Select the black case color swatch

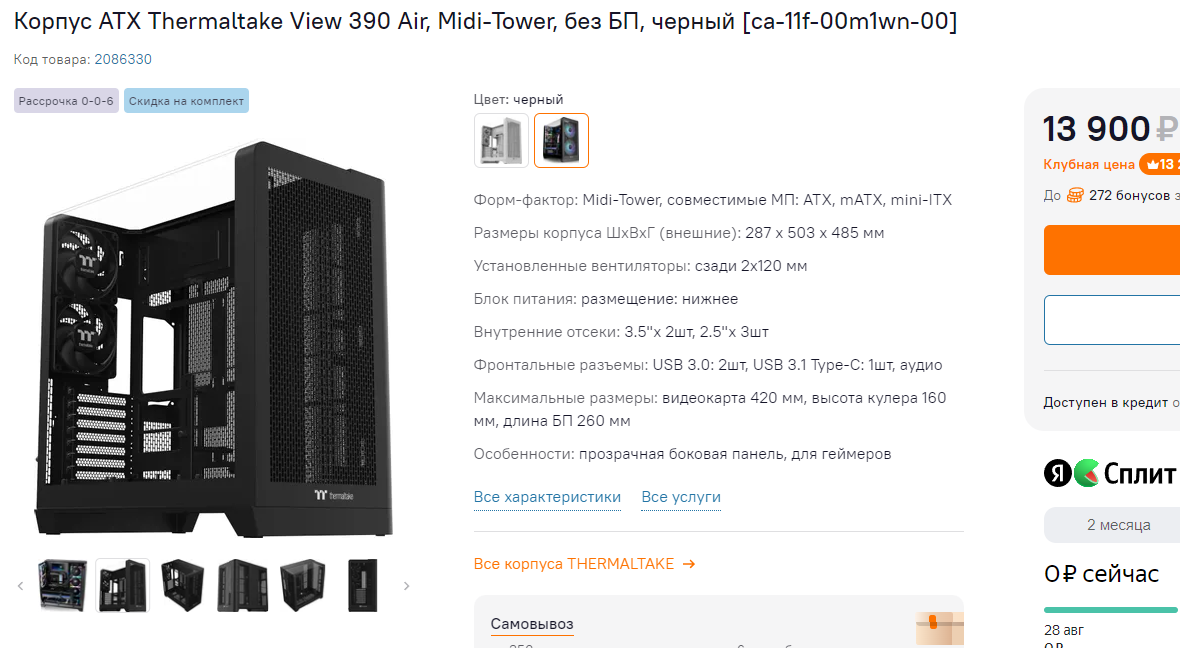point(561,140)
